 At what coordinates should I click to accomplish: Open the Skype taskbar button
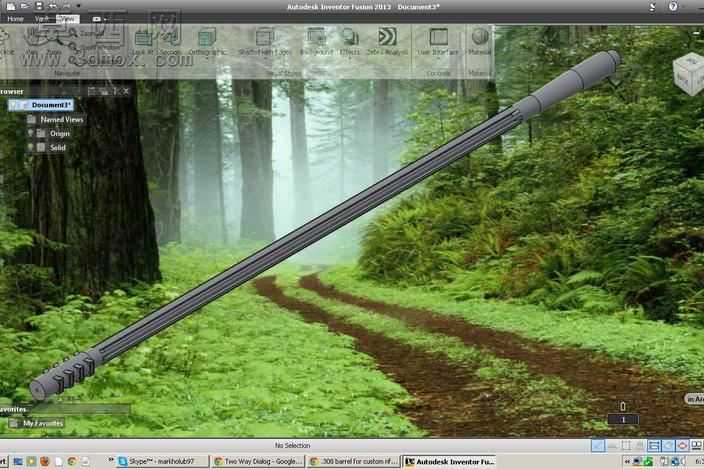[163, 461]
